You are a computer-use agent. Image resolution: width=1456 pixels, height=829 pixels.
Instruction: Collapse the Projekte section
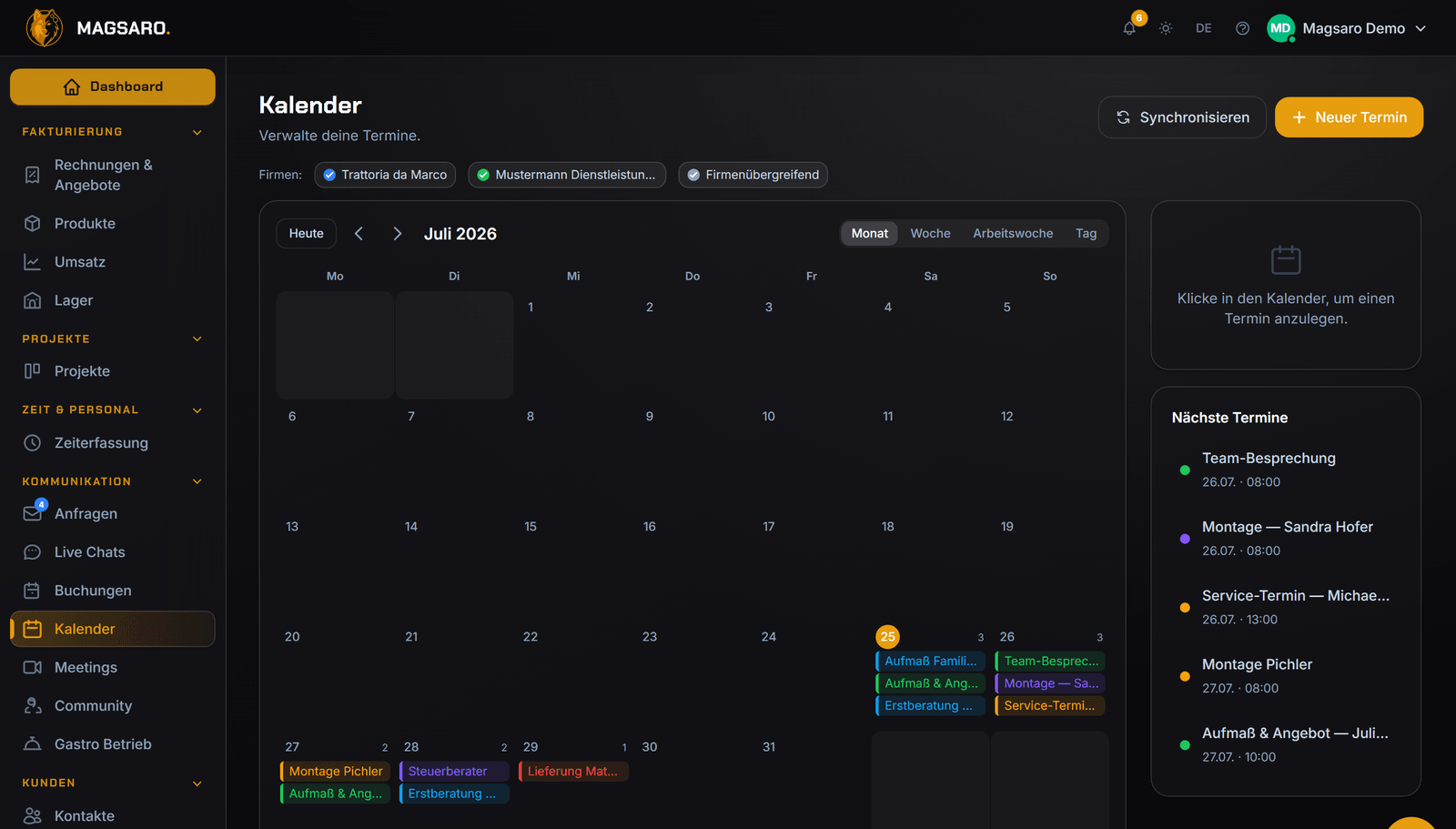pyautogui.click(x=197, y=339)
